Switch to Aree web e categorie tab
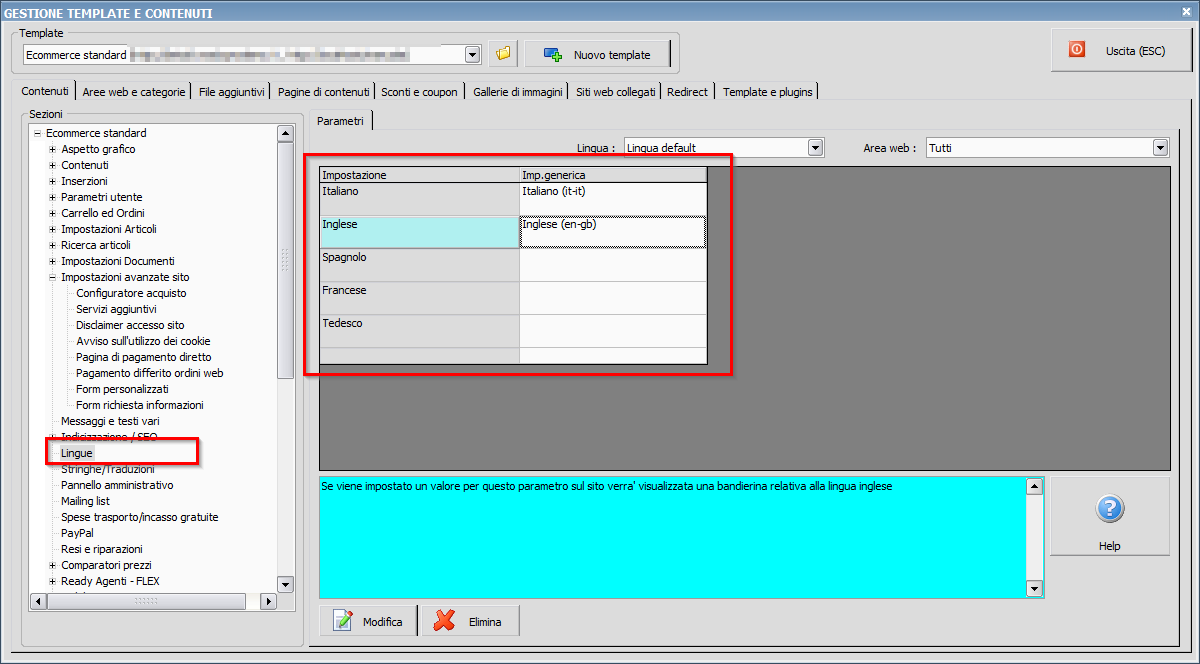 [134, 91]
